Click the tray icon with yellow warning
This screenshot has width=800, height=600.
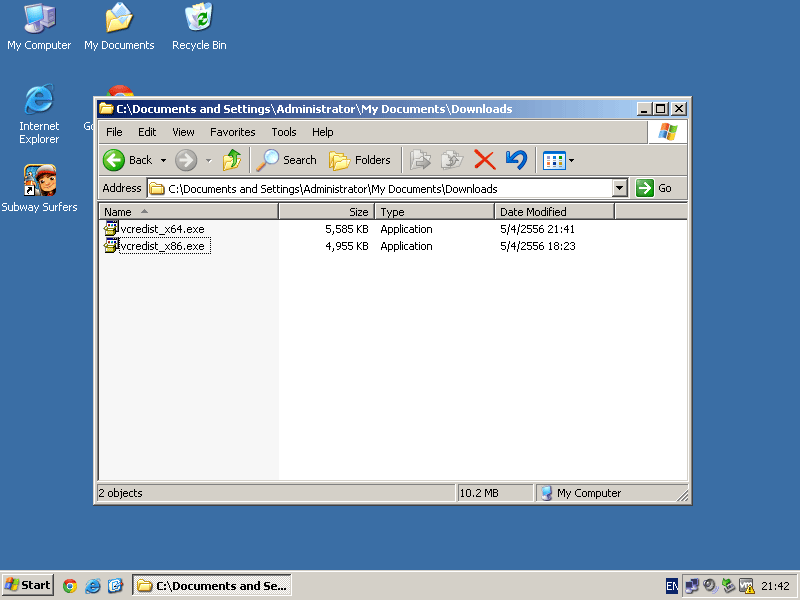pos(746,586)
